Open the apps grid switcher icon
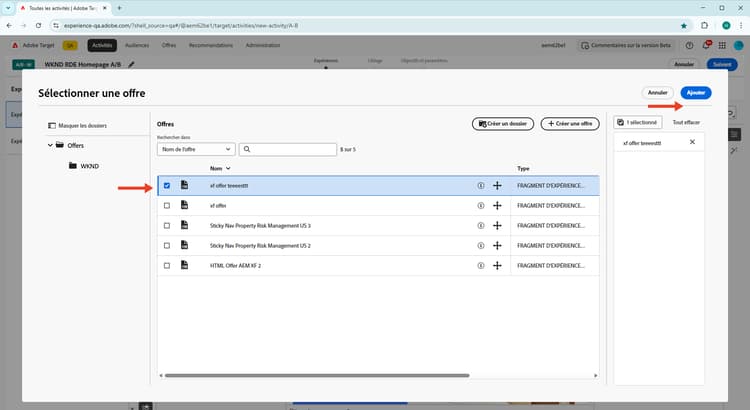 722,45
